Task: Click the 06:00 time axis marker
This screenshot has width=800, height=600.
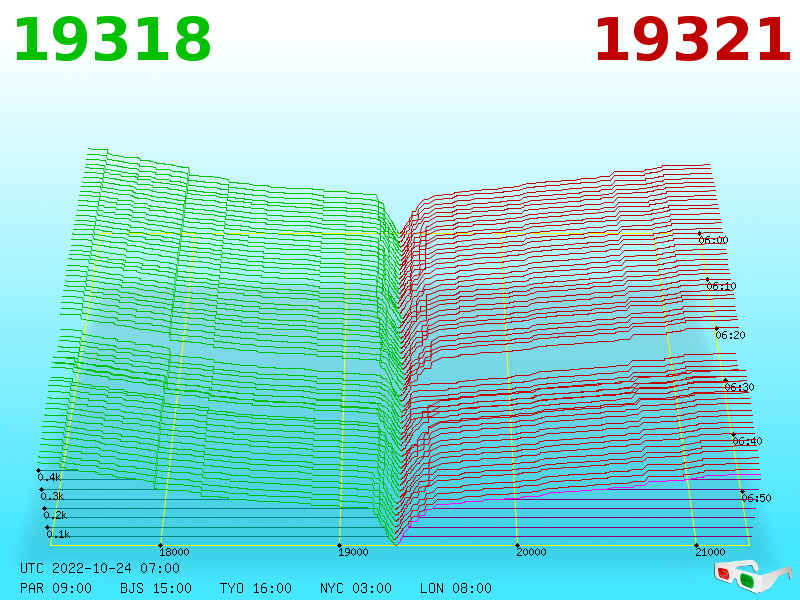Action: point(713,240)
